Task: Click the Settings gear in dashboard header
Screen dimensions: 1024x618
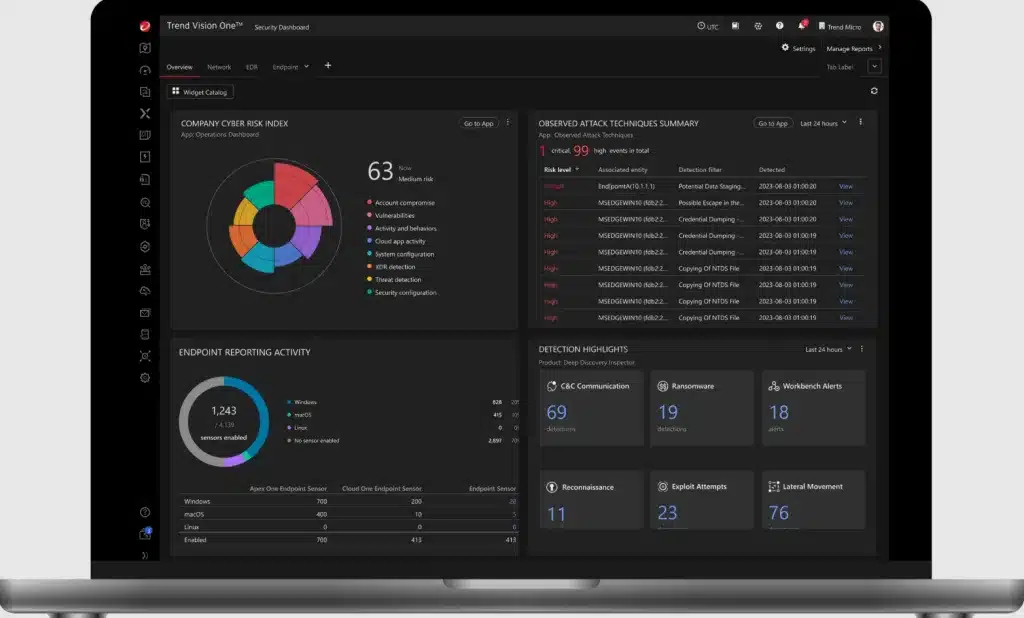Action: (785, 48)
